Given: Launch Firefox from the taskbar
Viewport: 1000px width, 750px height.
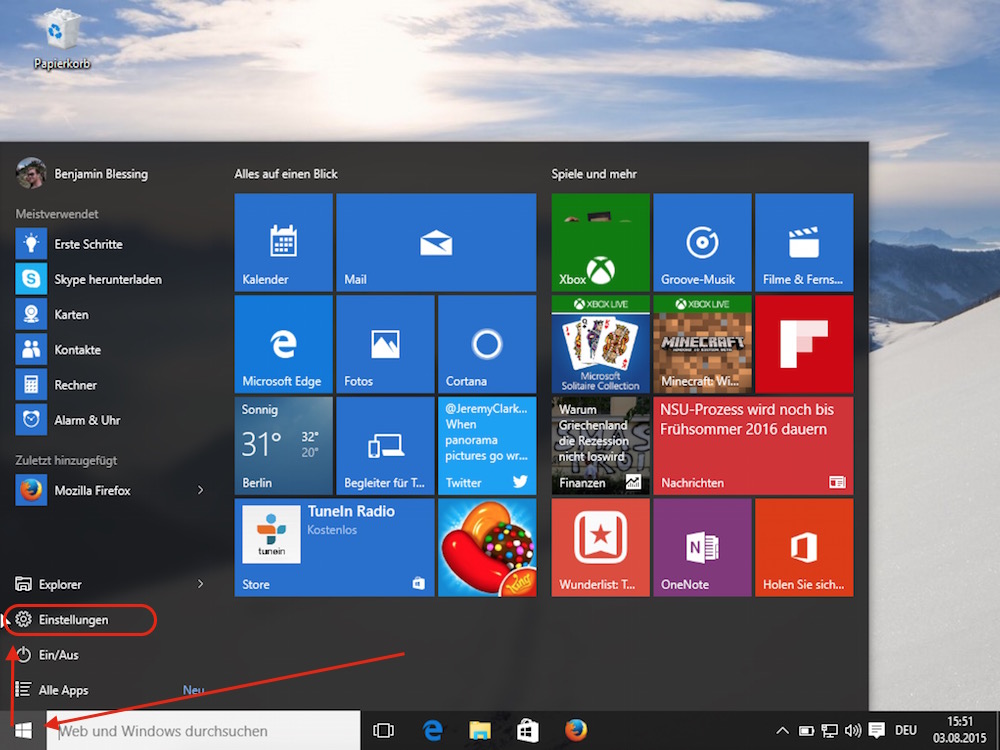Looking at the screenshot, I should pyautogui.click(x=576, y=730).
